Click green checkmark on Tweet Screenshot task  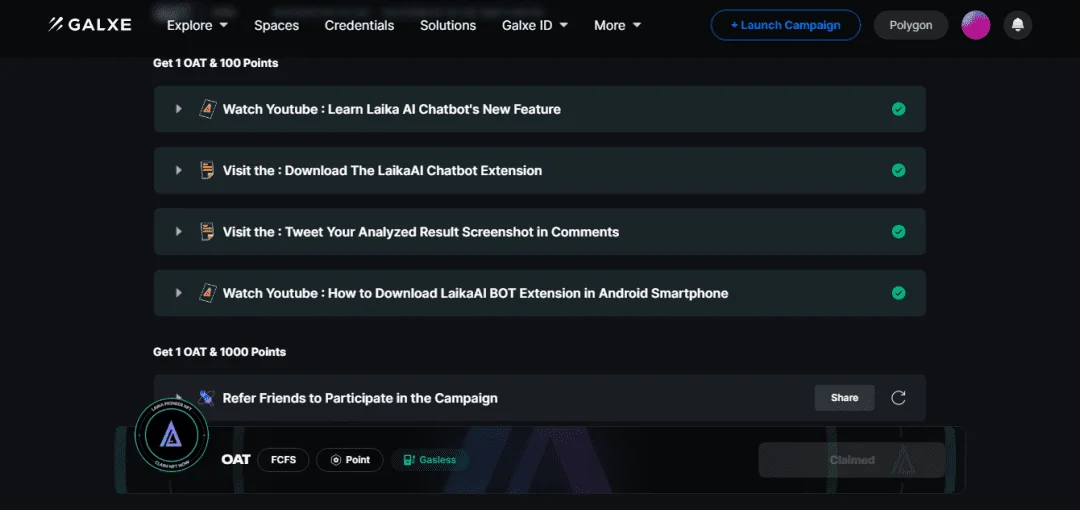(898, 232)
